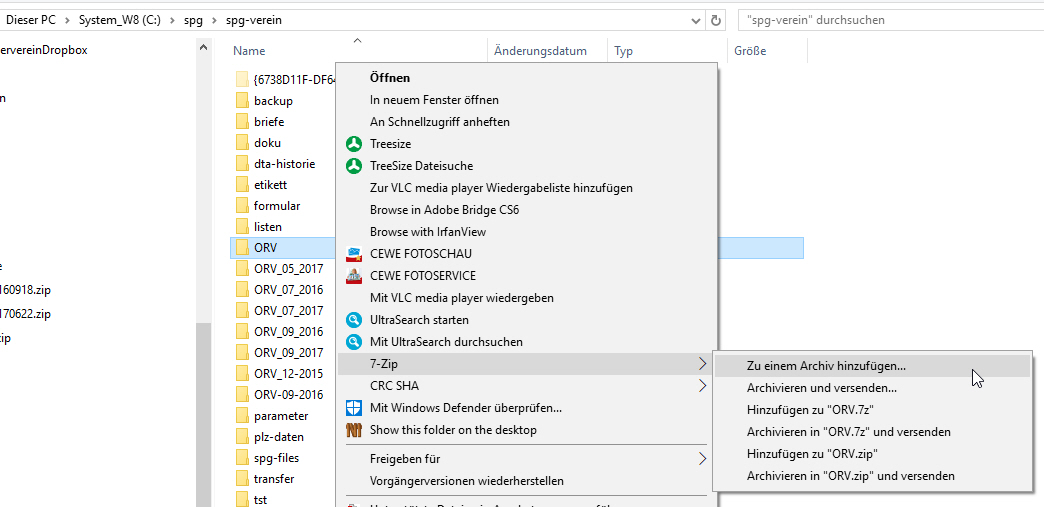The image size is (1044, 507).
Task: Click the Show this folder on desktop icon
Action: [x=353, y=430]
